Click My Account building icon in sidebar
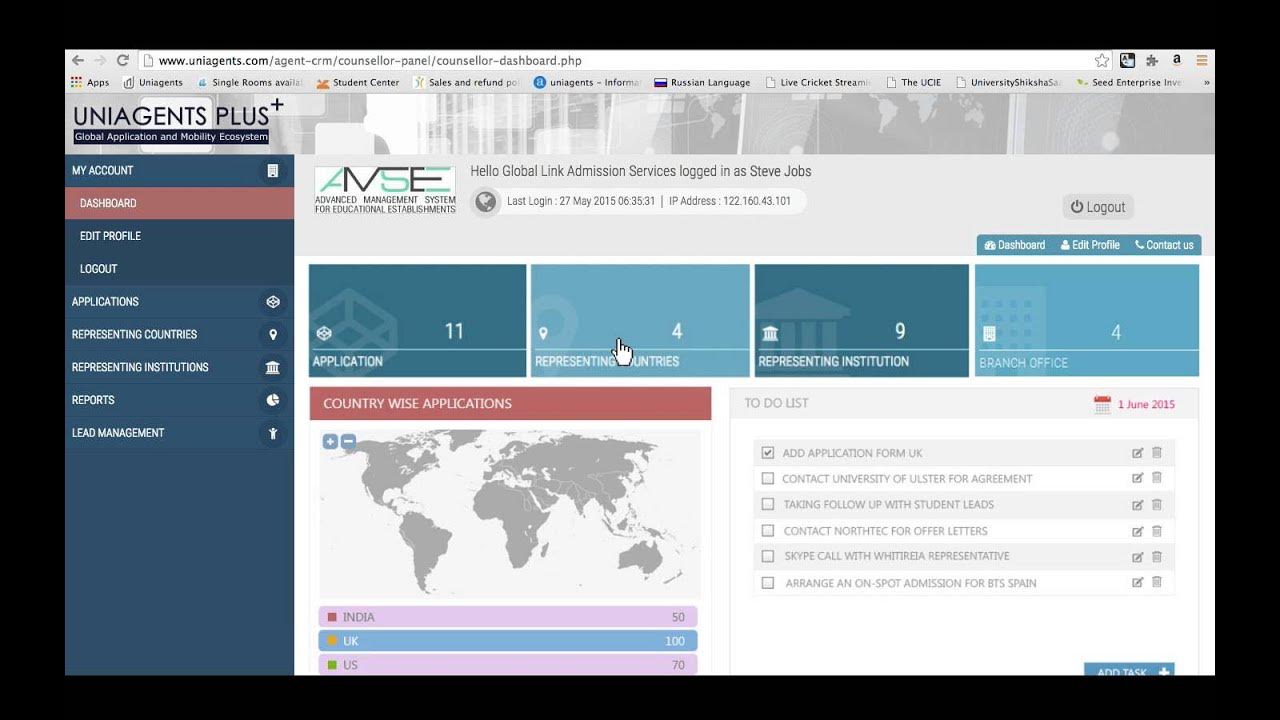The width and height of the screenshot is (1280, 720). tap(272, 171)
